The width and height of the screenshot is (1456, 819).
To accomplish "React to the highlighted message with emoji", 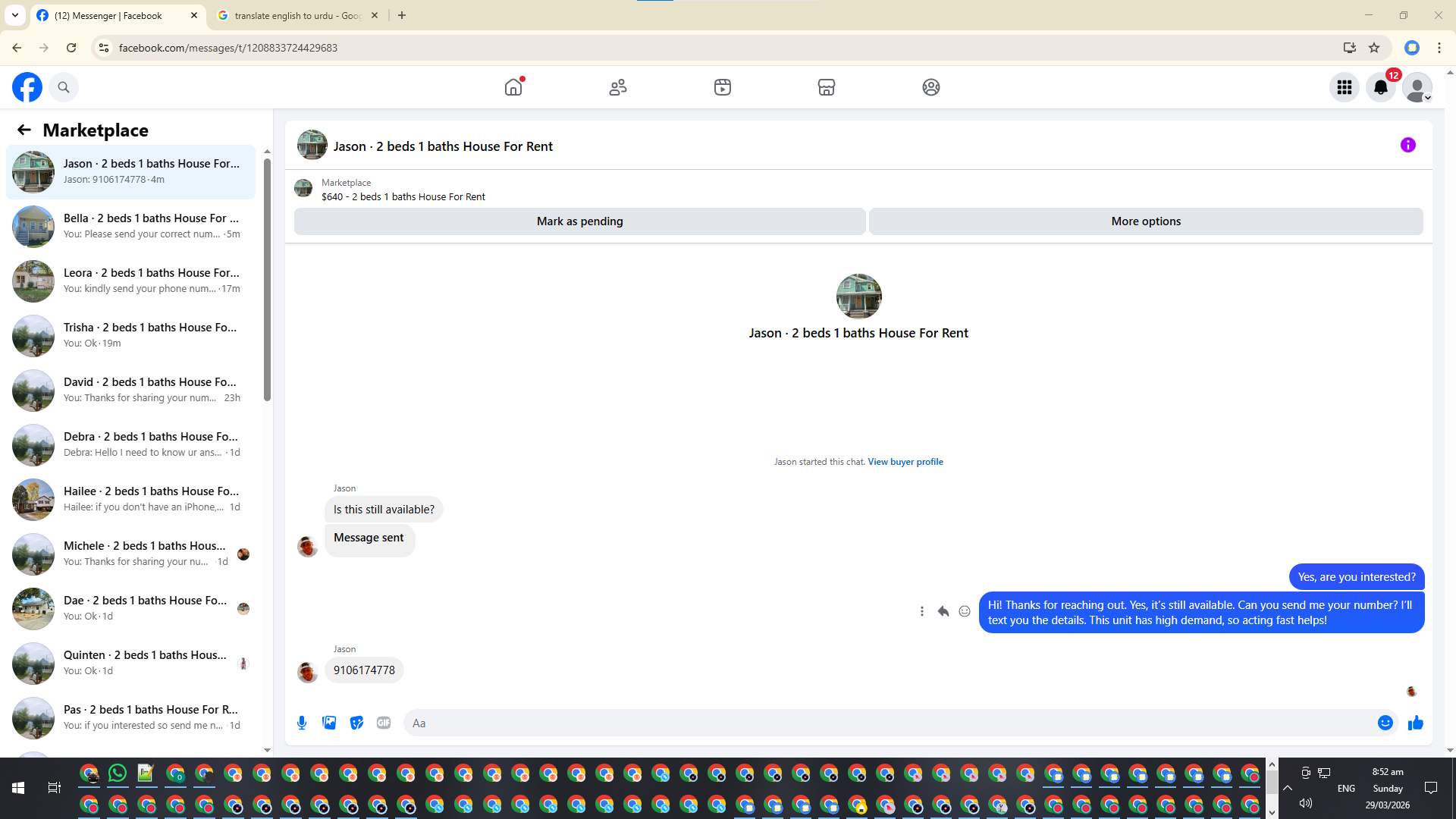I will [965, 611].
